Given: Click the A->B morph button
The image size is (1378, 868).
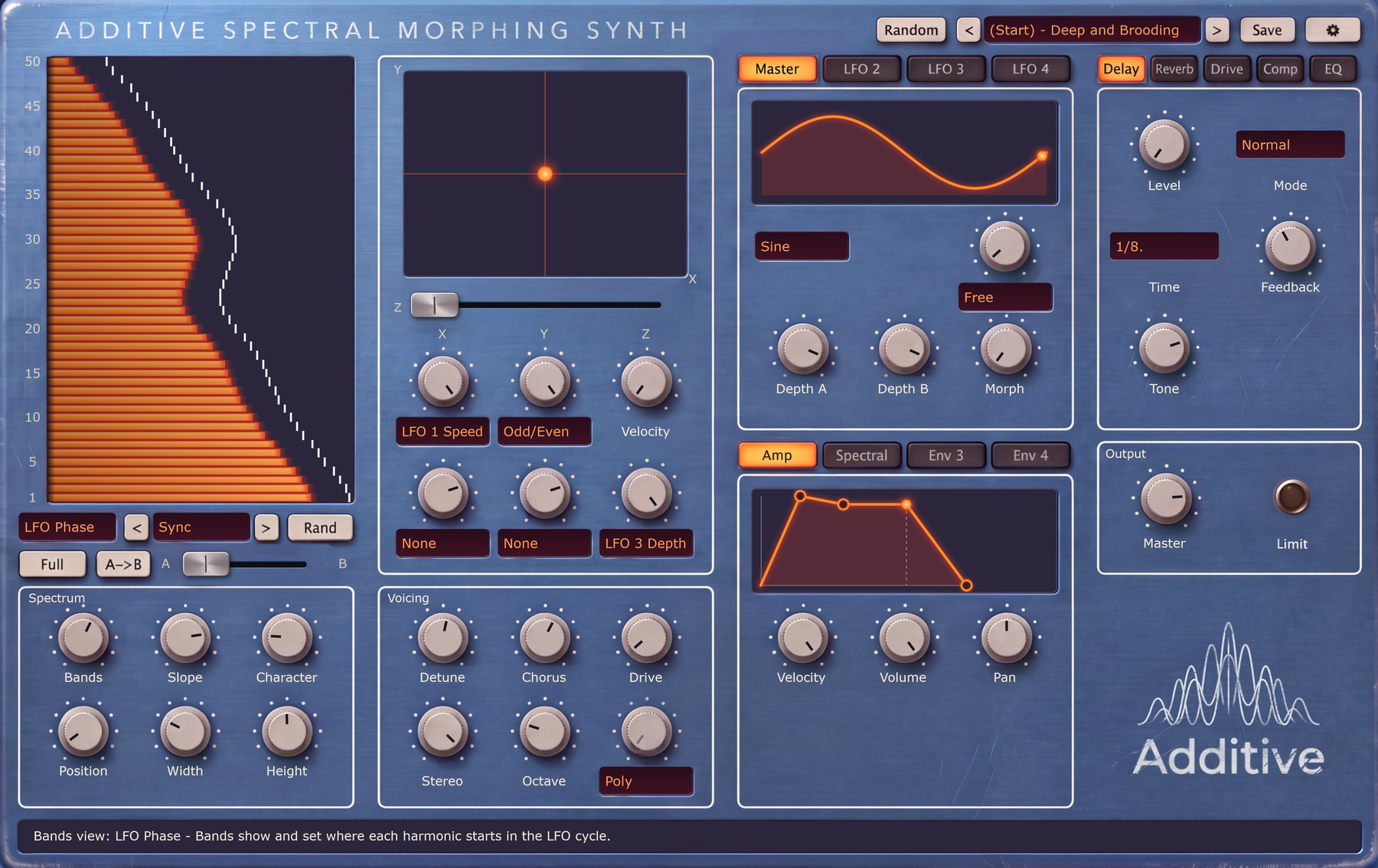Looking at the screenshot, I should [123, 564].
